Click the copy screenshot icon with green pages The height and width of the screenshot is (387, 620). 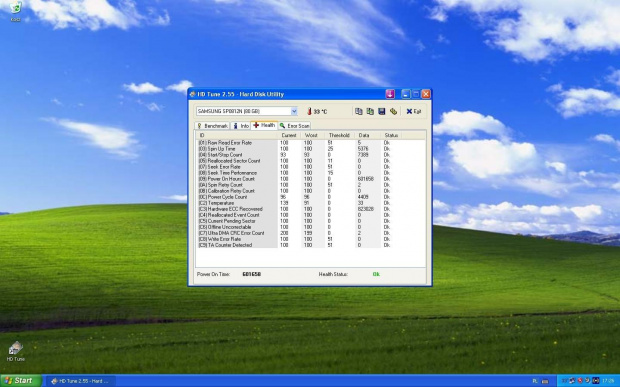pos(370,111)
